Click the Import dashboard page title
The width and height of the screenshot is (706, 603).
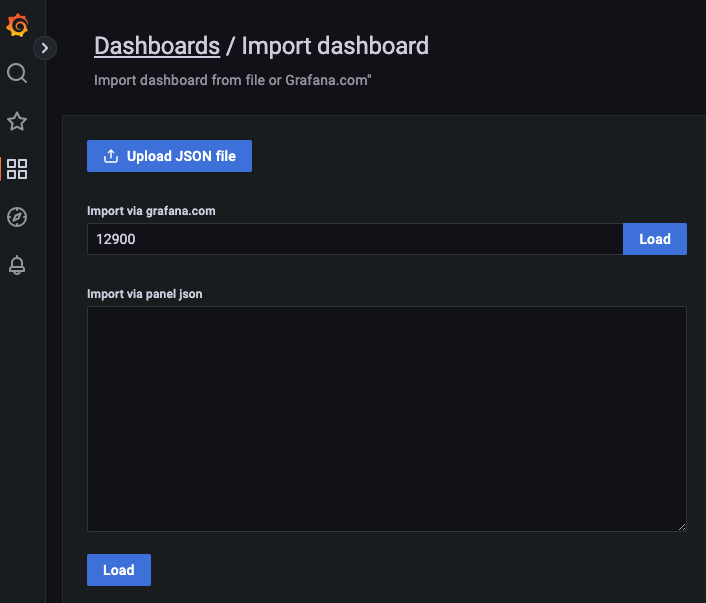pyautogui.click(x=335, y=46)
